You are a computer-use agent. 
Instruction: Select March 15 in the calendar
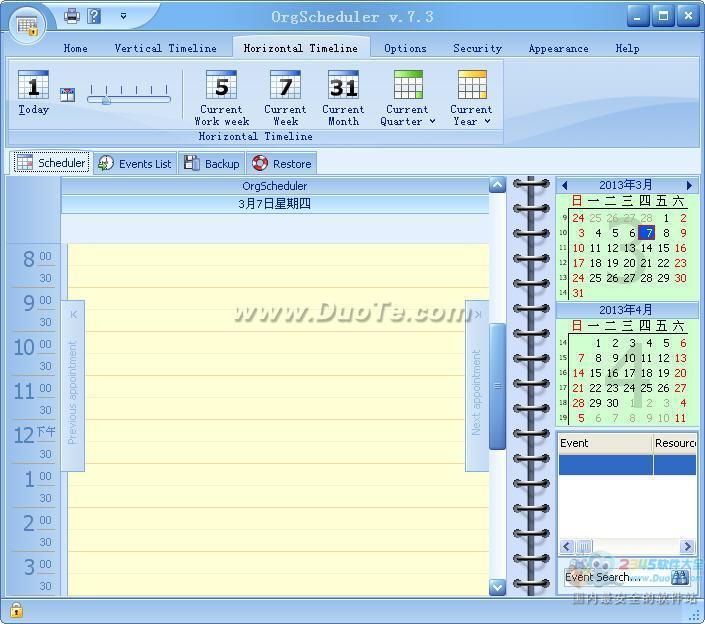click(664, 248)
